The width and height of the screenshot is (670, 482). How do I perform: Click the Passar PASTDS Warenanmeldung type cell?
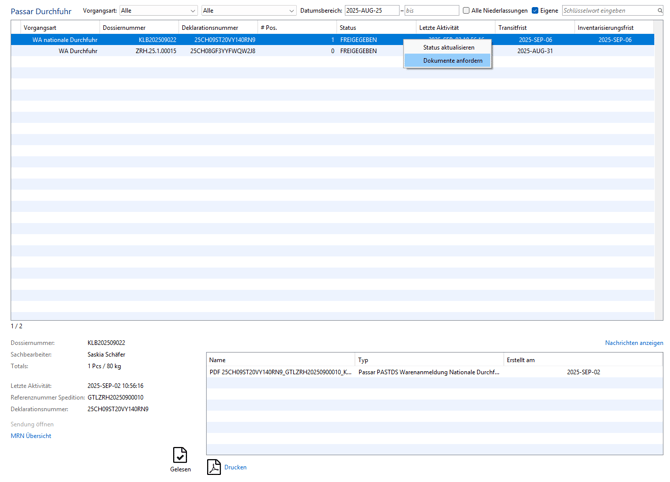429,372
